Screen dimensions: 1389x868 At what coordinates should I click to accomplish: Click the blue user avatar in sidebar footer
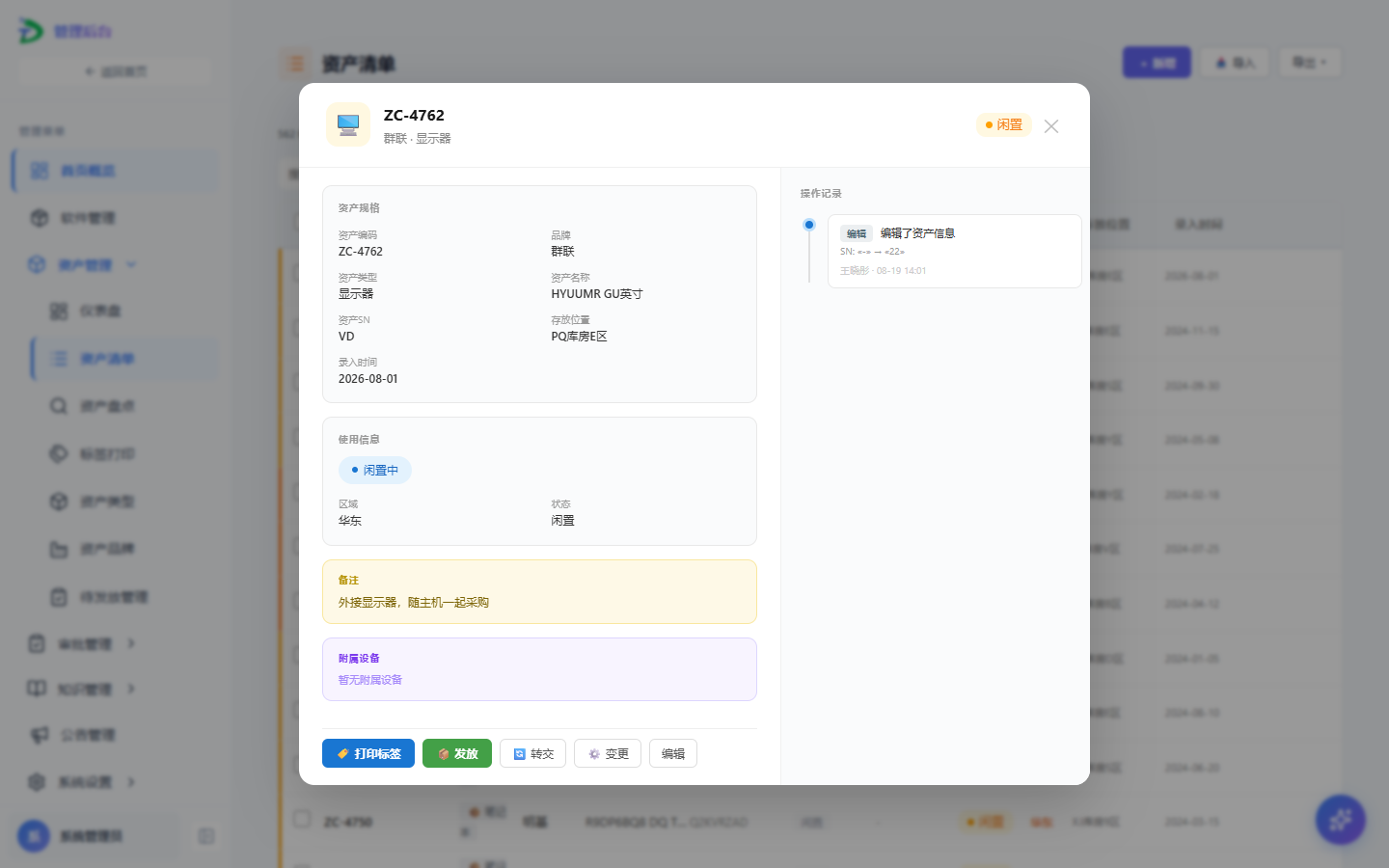point(34,836)
